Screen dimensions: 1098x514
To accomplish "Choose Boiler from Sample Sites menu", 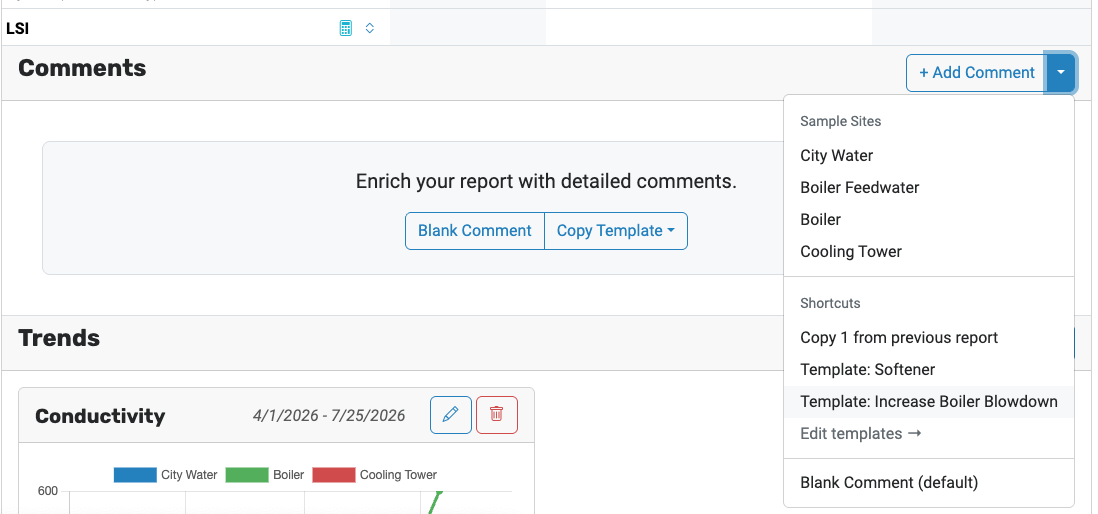I will coord(929,220).
